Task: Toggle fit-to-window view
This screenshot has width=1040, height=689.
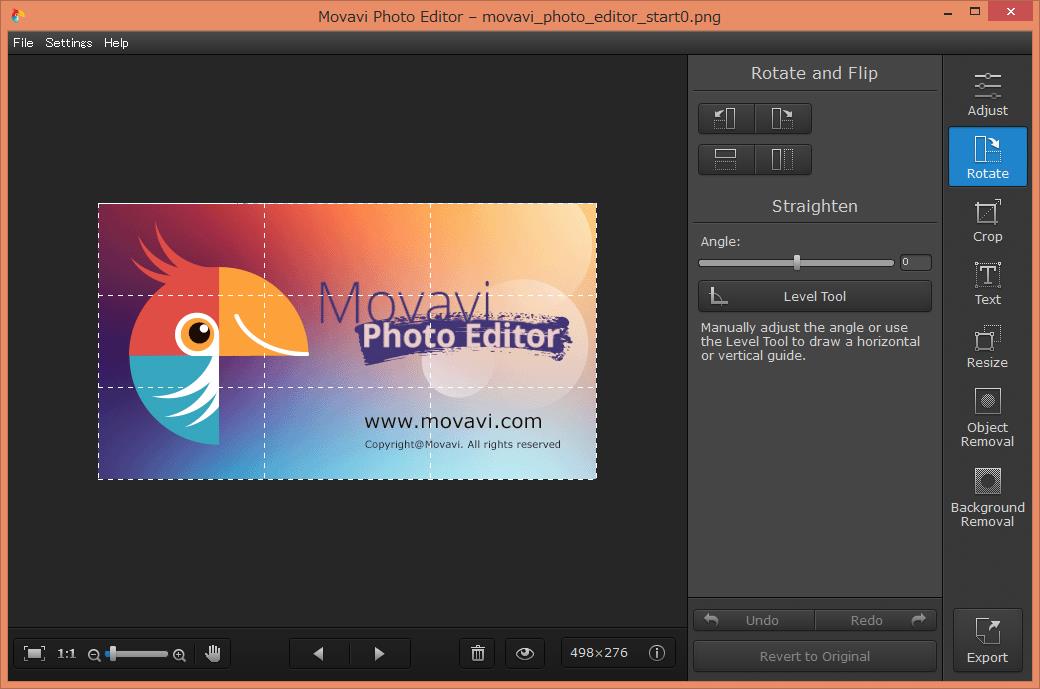Action: point(35,653)
